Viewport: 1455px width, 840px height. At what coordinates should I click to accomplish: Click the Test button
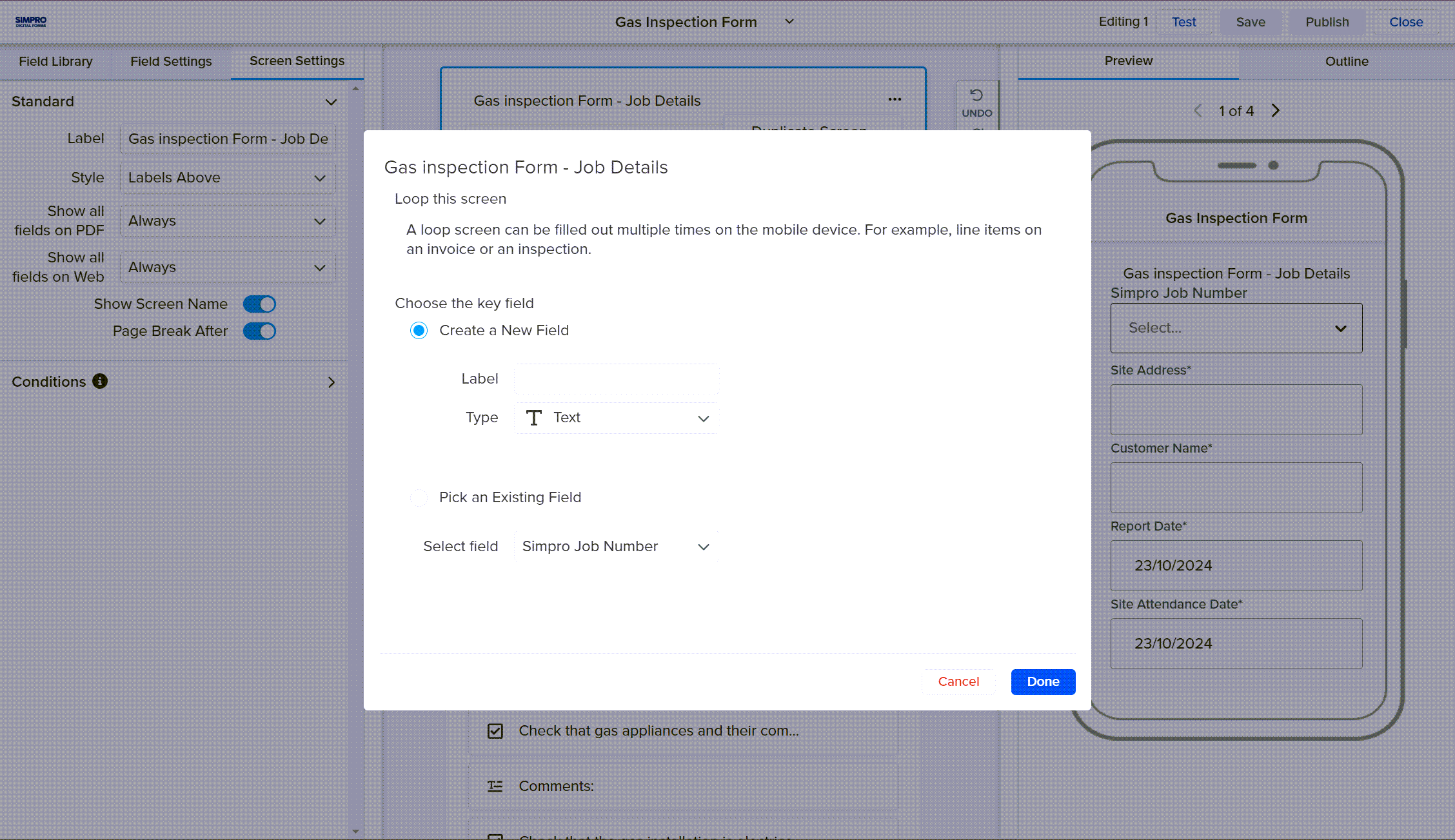click(1183, 22)
